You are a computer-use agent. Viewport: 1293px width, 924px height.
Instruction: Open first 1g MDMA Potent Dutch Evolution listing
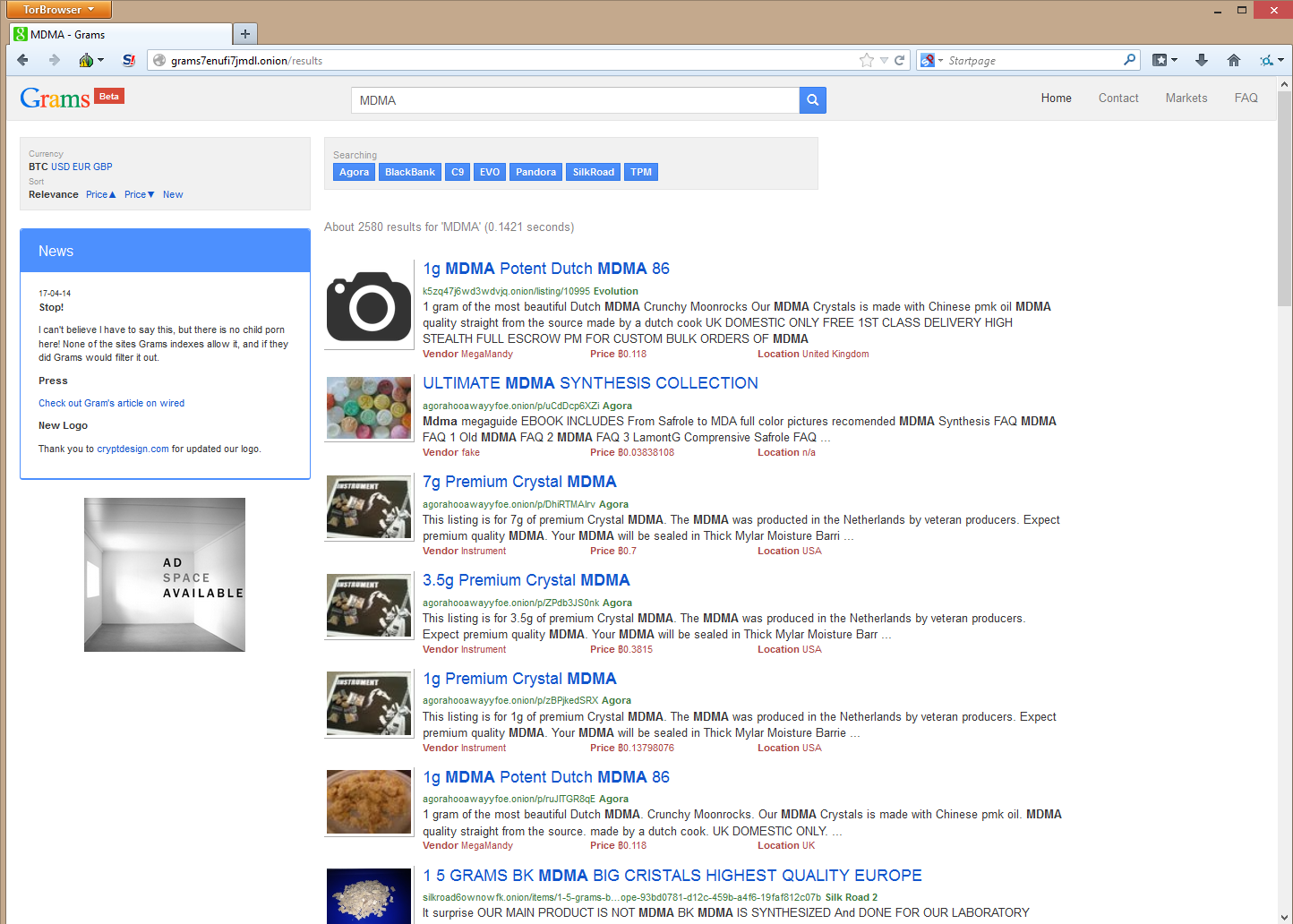pyautogui.click(x=546, y=269)
